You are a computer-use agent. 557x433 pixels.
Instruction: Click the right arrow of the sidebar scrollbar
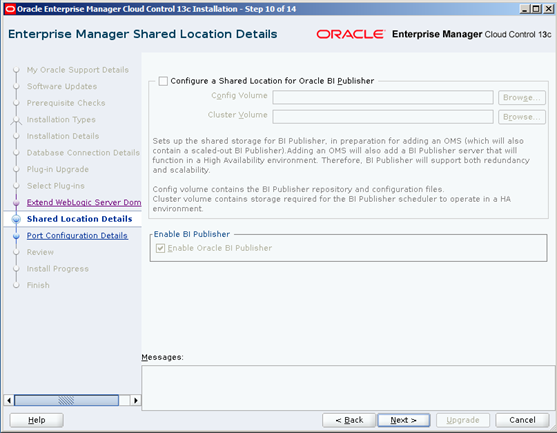(135, 400)
